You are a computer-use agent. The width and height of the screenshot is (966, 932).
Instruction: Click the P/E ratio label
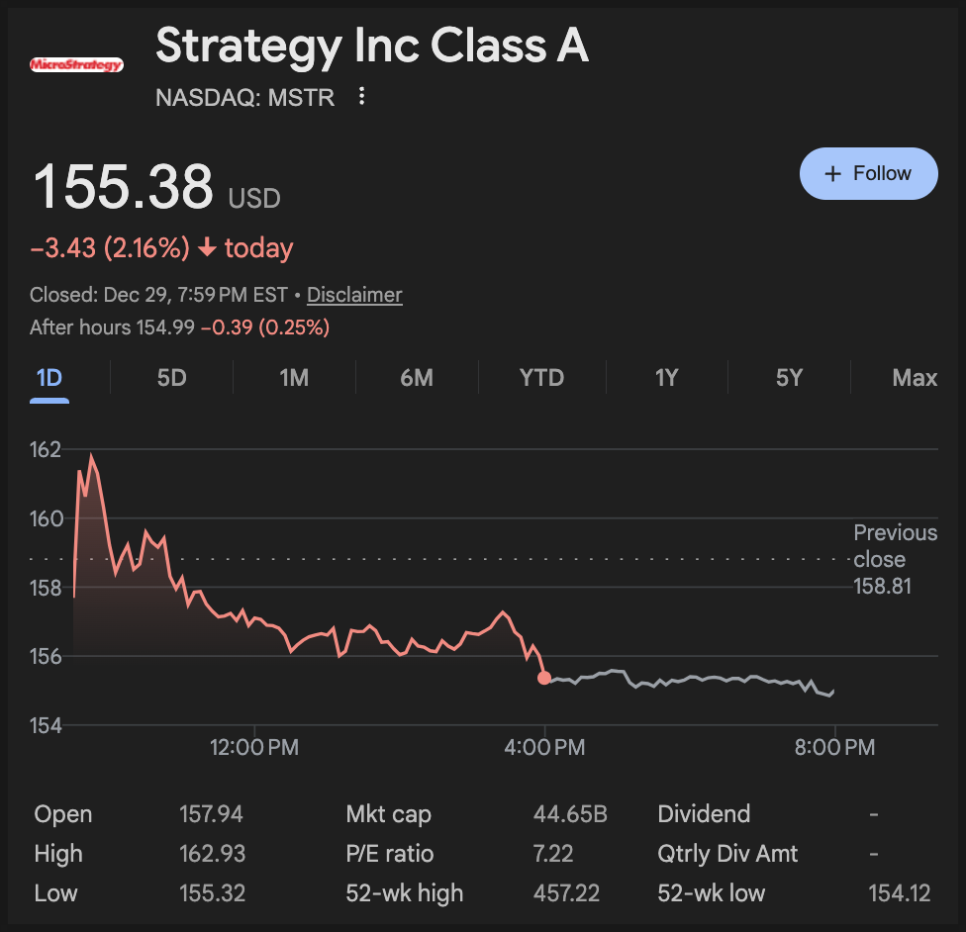pyautogui.click(x=388, y=854)
